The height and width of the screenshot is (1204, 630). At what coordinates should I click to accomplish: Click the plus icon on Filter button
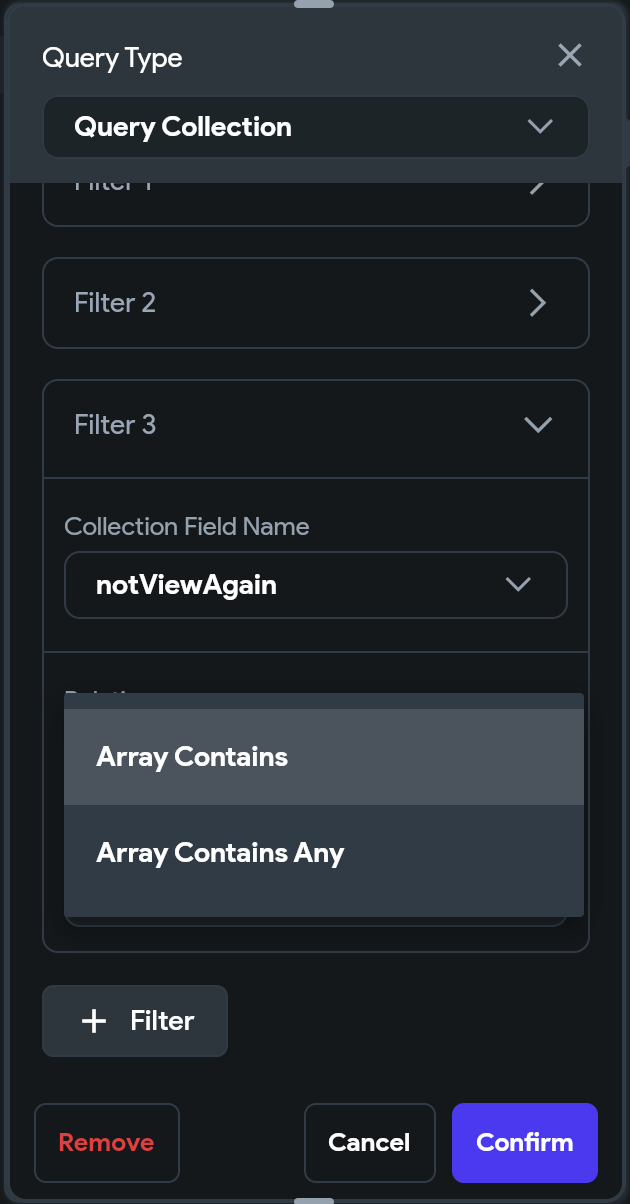pos(94,1021)
